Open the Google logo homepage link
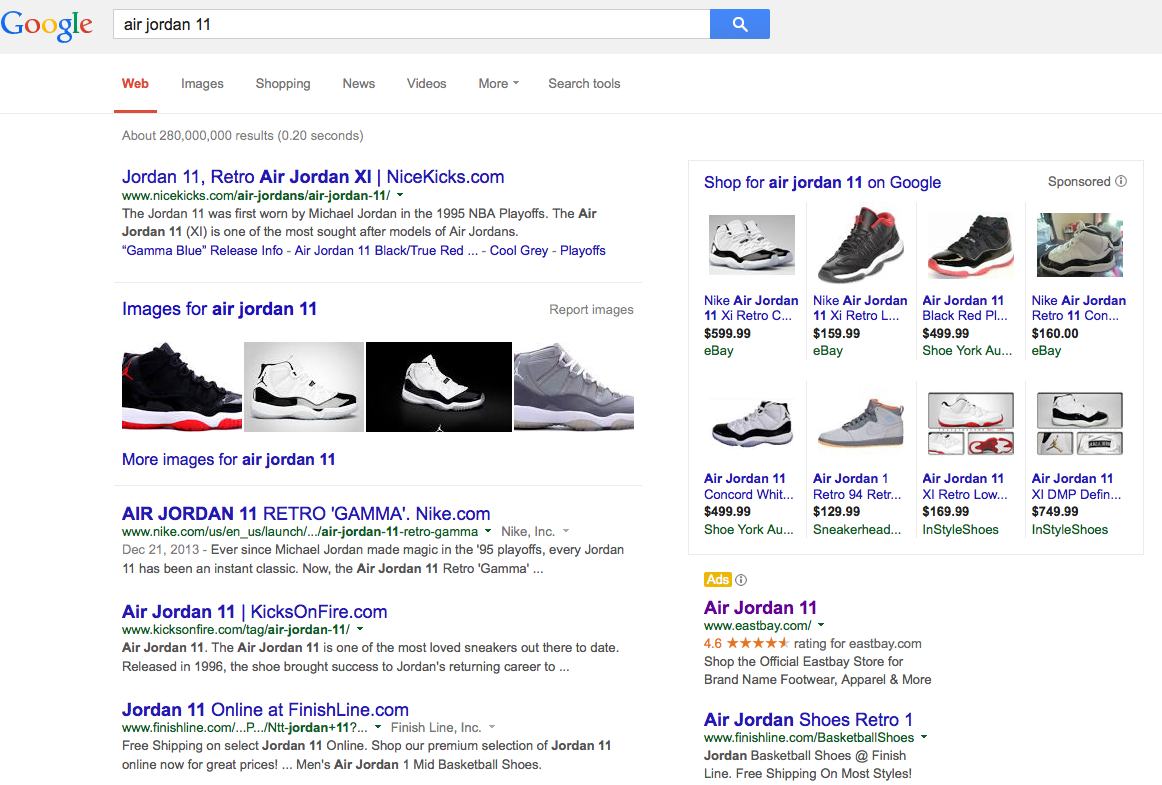This screenshot has height=785, width=1162. click(x=47, y=25)
